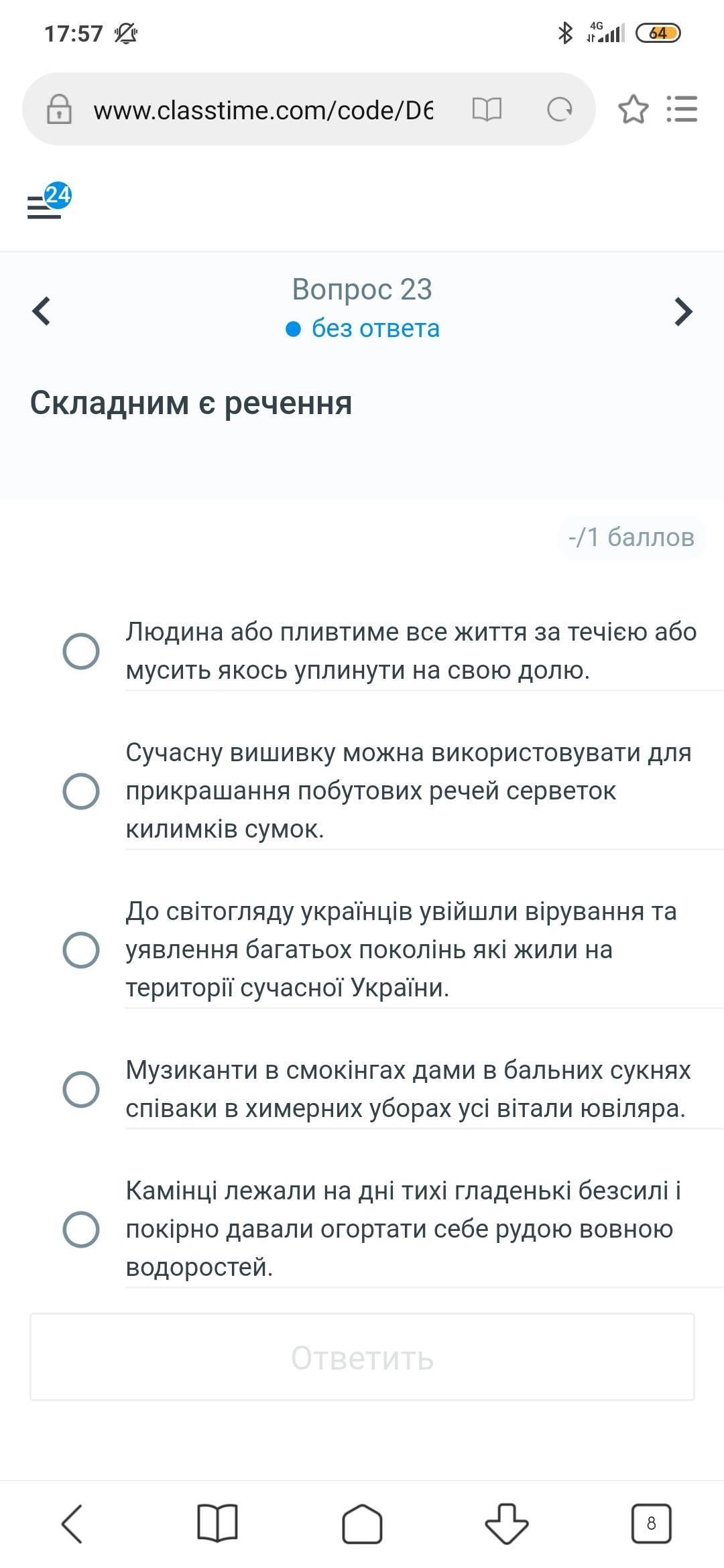Go to browser home page icon
Image resolution: width=724 pixels, height=1568 pixels.
[x=362, y=1523]
